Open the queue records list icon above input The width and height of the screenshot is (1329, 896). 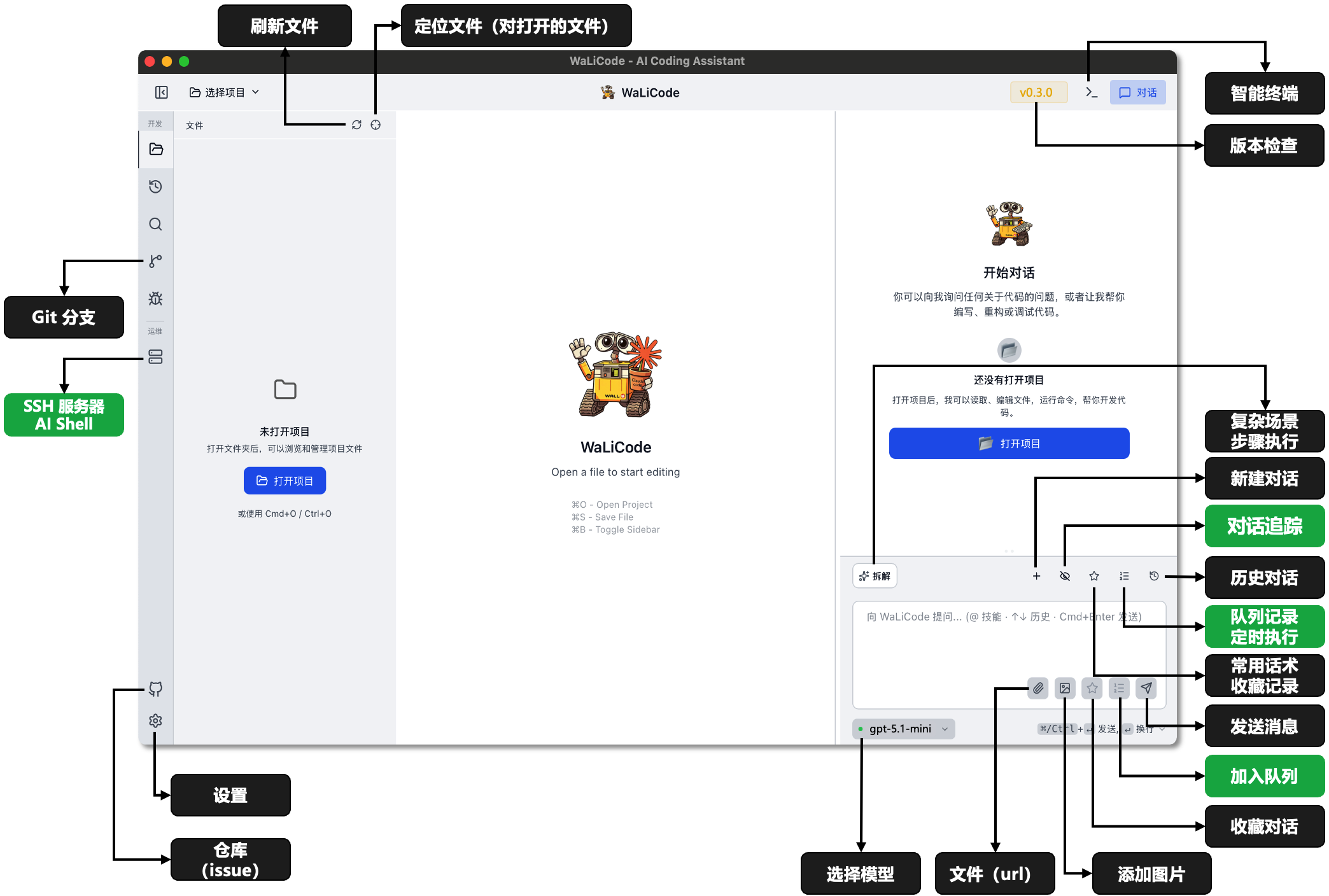tap(1124, 576)
